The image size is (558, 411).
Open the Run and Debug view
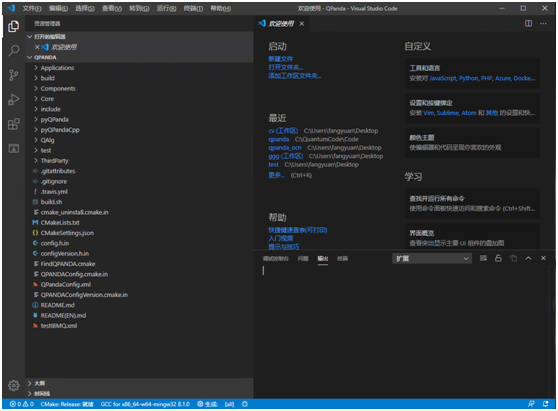[14, 100]
